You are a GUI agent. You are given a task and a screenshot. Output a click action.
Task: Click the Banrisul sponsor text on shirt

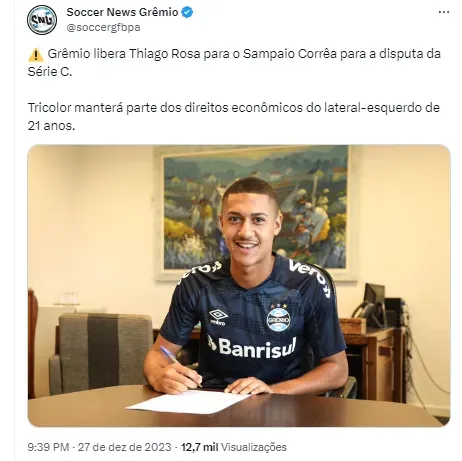(251, 347)
